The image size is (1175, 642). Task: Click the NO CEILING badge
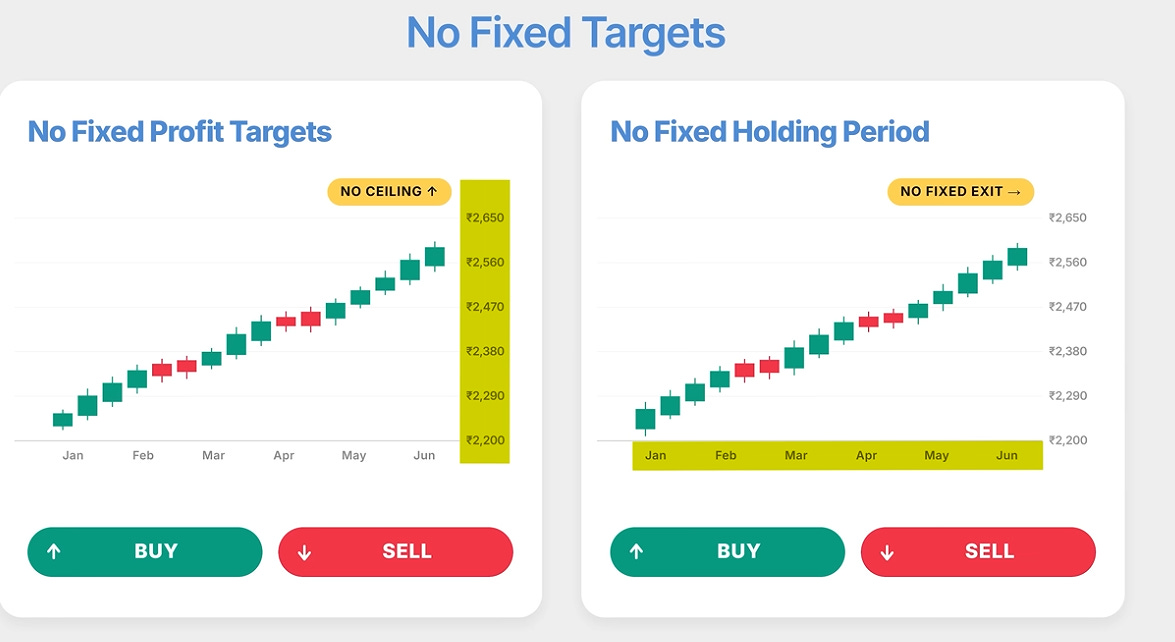pos(390,192)
